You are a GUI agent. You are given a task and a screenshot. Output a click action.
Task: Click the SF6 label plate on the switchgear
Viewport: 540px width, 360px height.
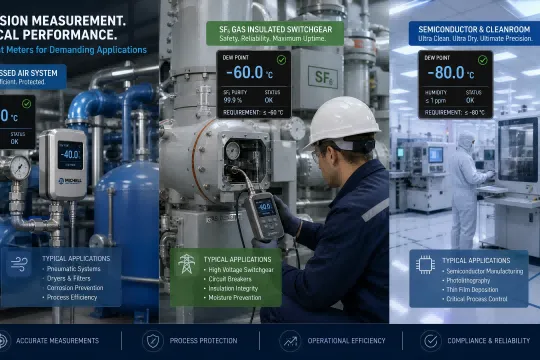pos(322,77)
